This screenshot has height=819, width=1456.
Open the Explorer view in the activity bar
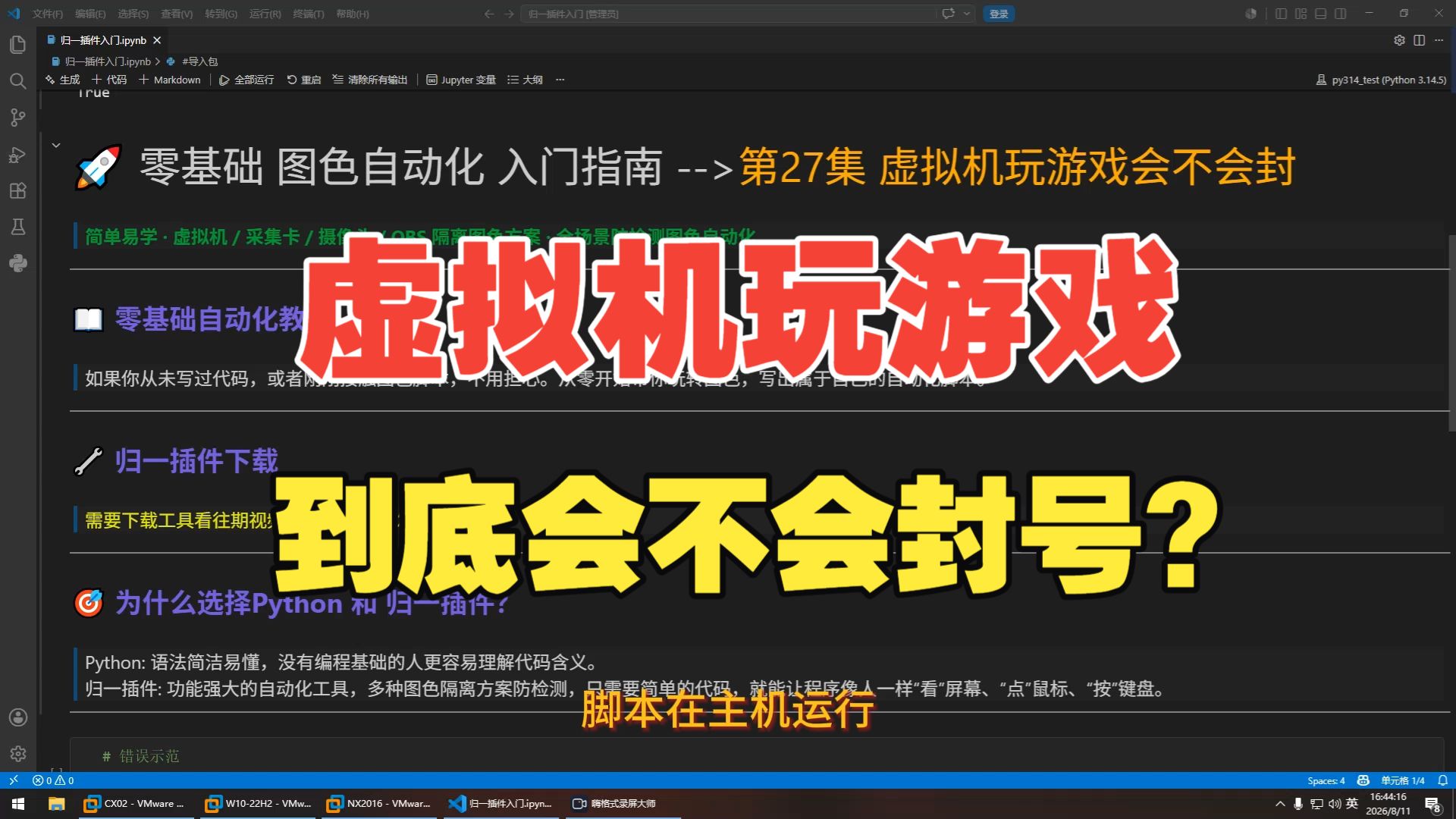17,45
